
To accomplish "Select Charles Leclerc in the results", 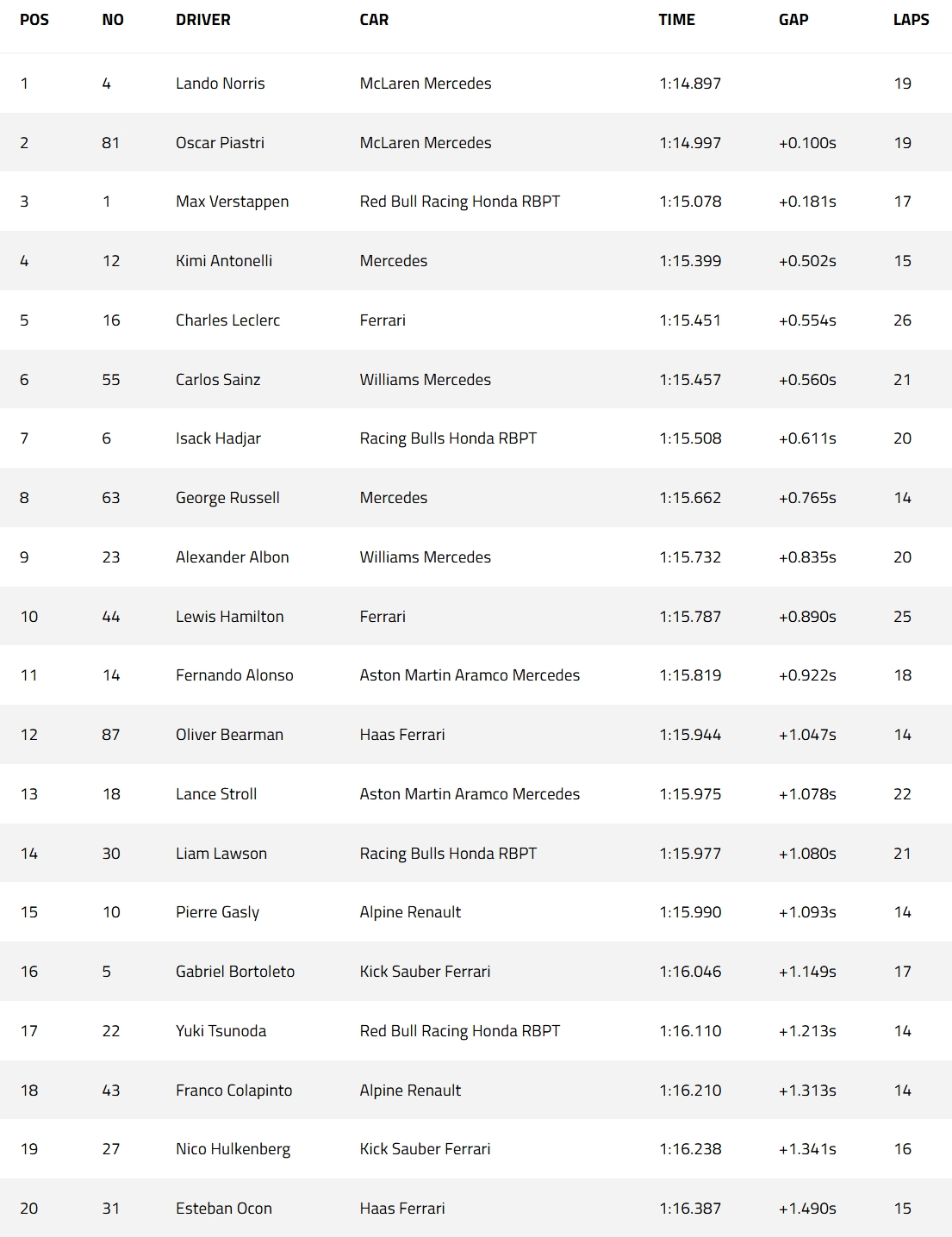I will coord(227,320).
